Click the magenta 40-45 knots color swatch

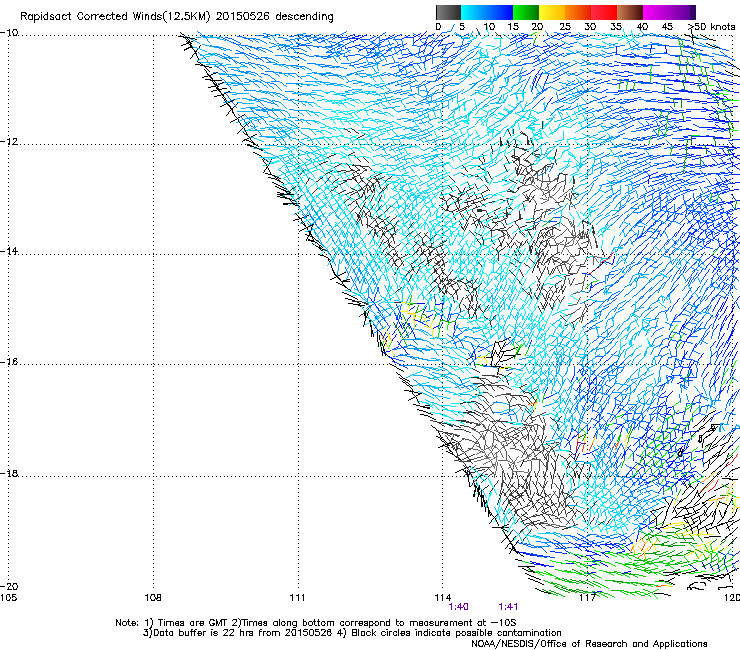pyautogui.click(x=656, y=12)
